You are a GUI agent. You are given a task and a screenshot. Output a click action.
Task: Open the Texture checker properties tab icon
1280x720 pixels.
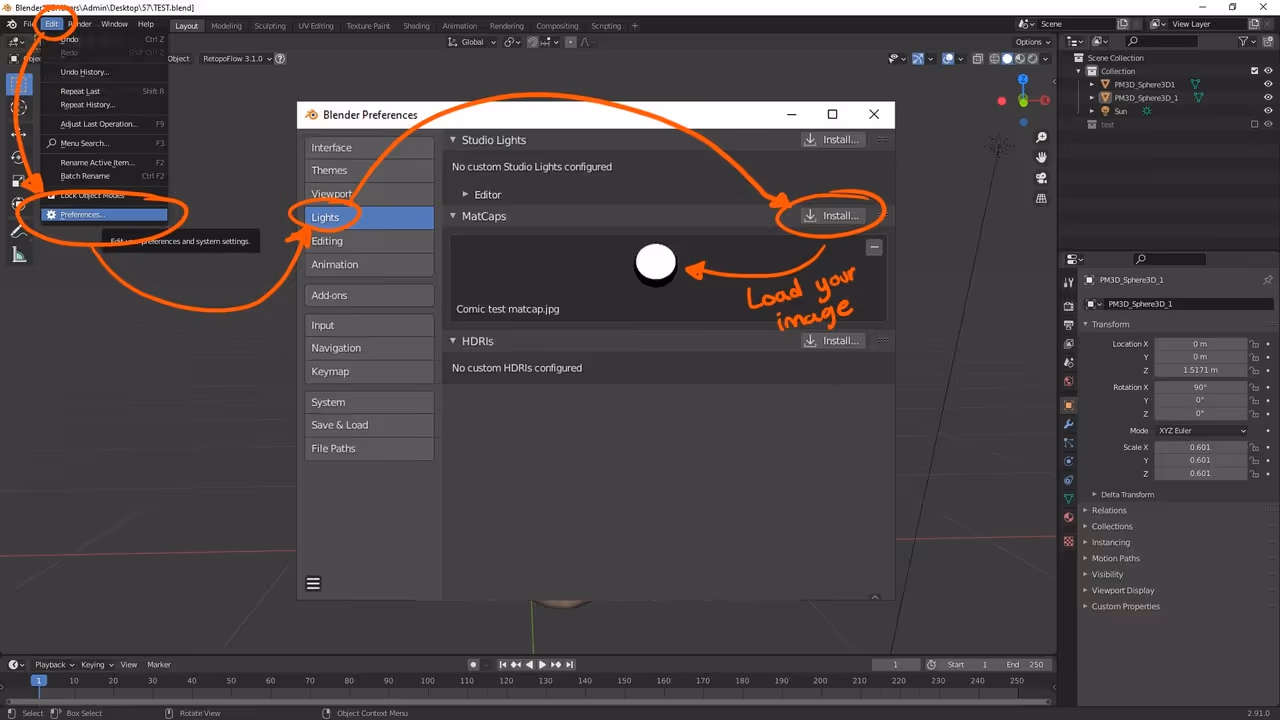pyautogui.click(x=1069, y=541)
